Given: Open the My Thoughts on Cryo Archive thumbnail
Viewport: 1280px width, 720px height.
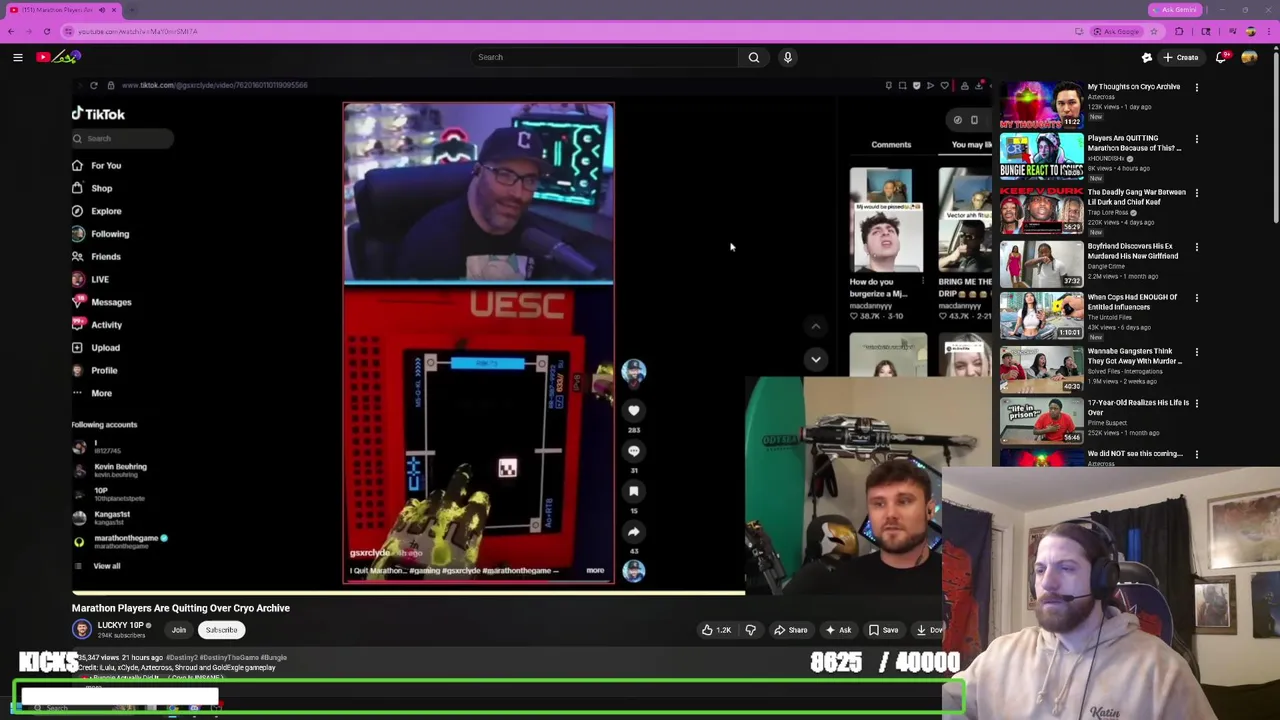Looking at the screenshot, I should click(1041, 104).
